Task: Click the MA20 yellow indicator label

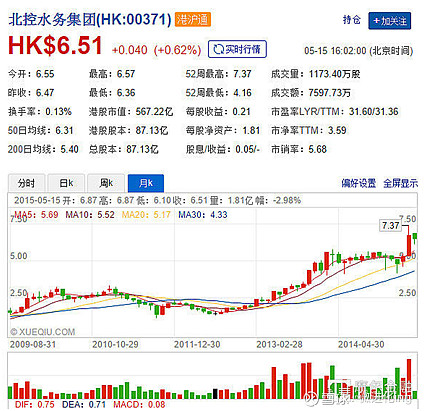Action: pos(146,215)
